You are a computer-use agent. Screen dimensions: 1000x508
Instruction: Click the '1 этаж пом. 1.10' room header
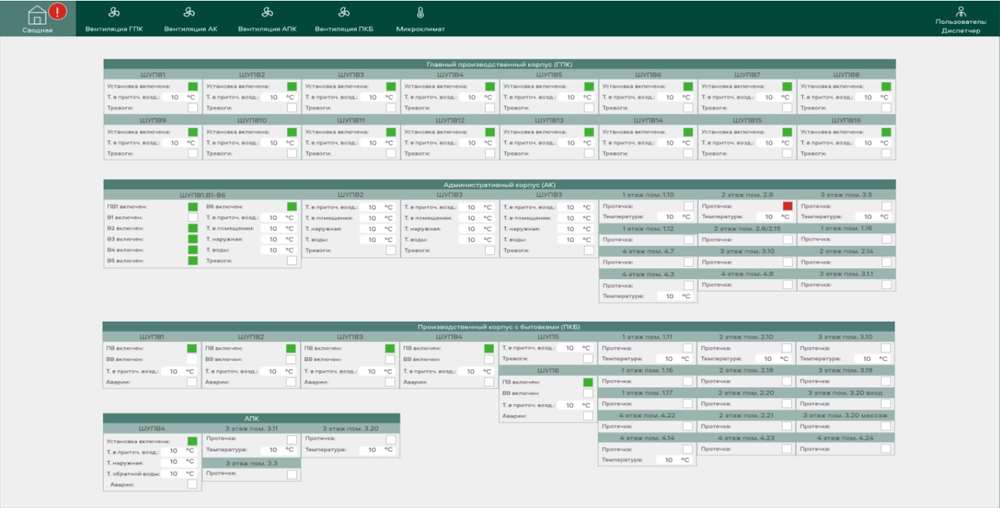pos(647,195)
